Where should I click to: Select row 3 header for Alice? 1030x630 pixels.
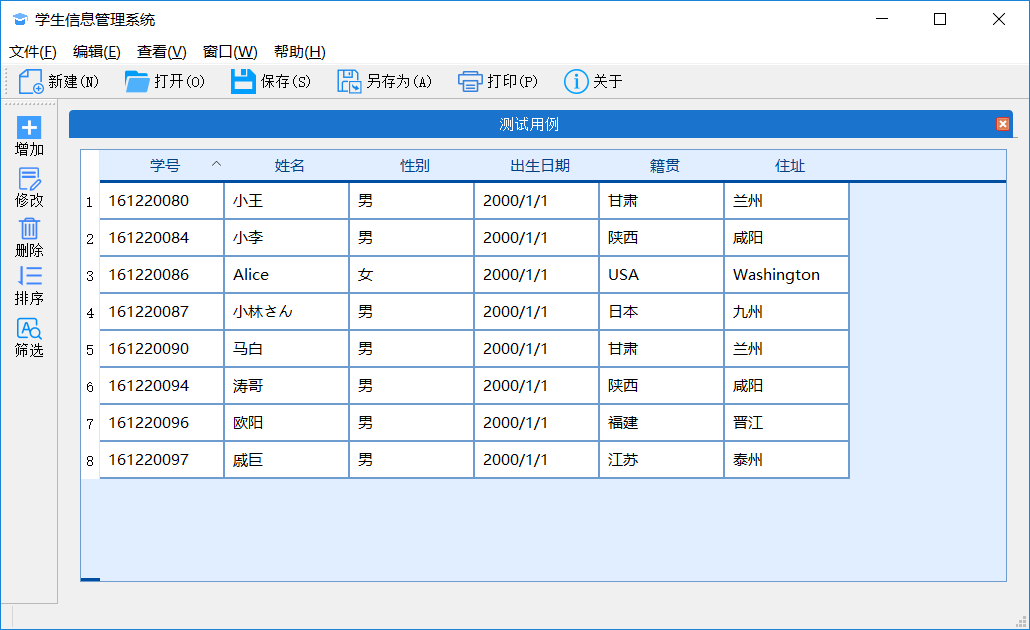point(90,276)
